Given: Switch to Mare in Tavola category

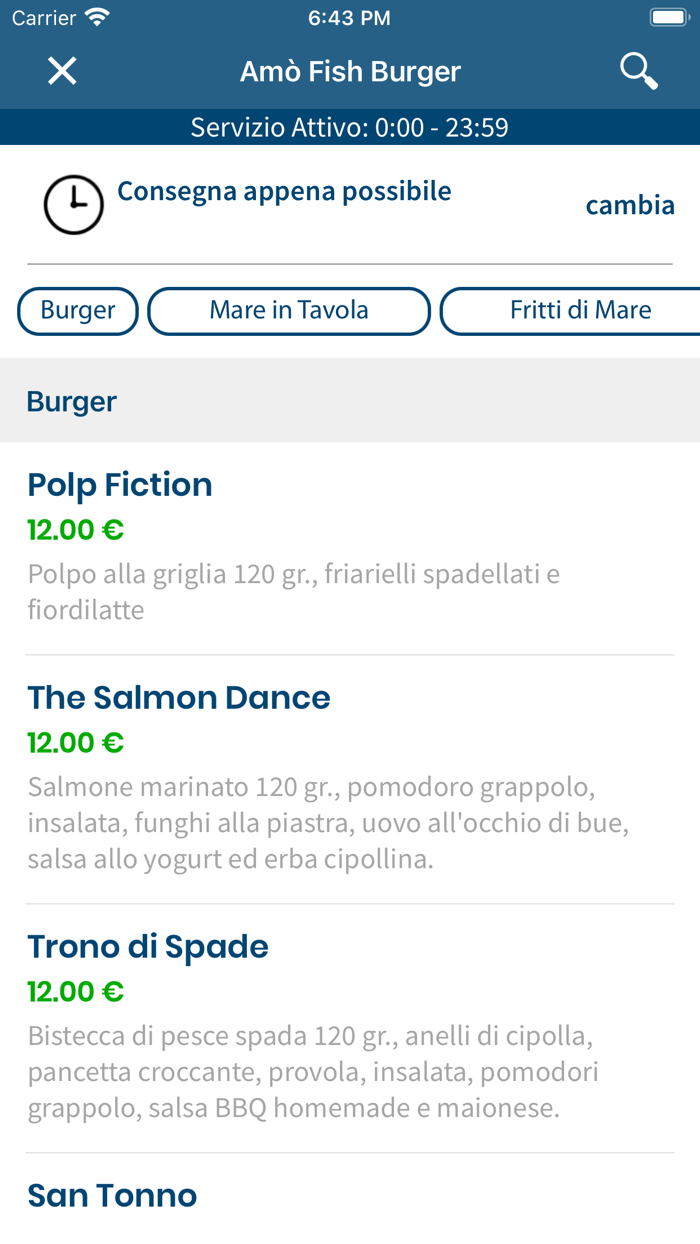Looking at the screenshot, I should (289, 311).
